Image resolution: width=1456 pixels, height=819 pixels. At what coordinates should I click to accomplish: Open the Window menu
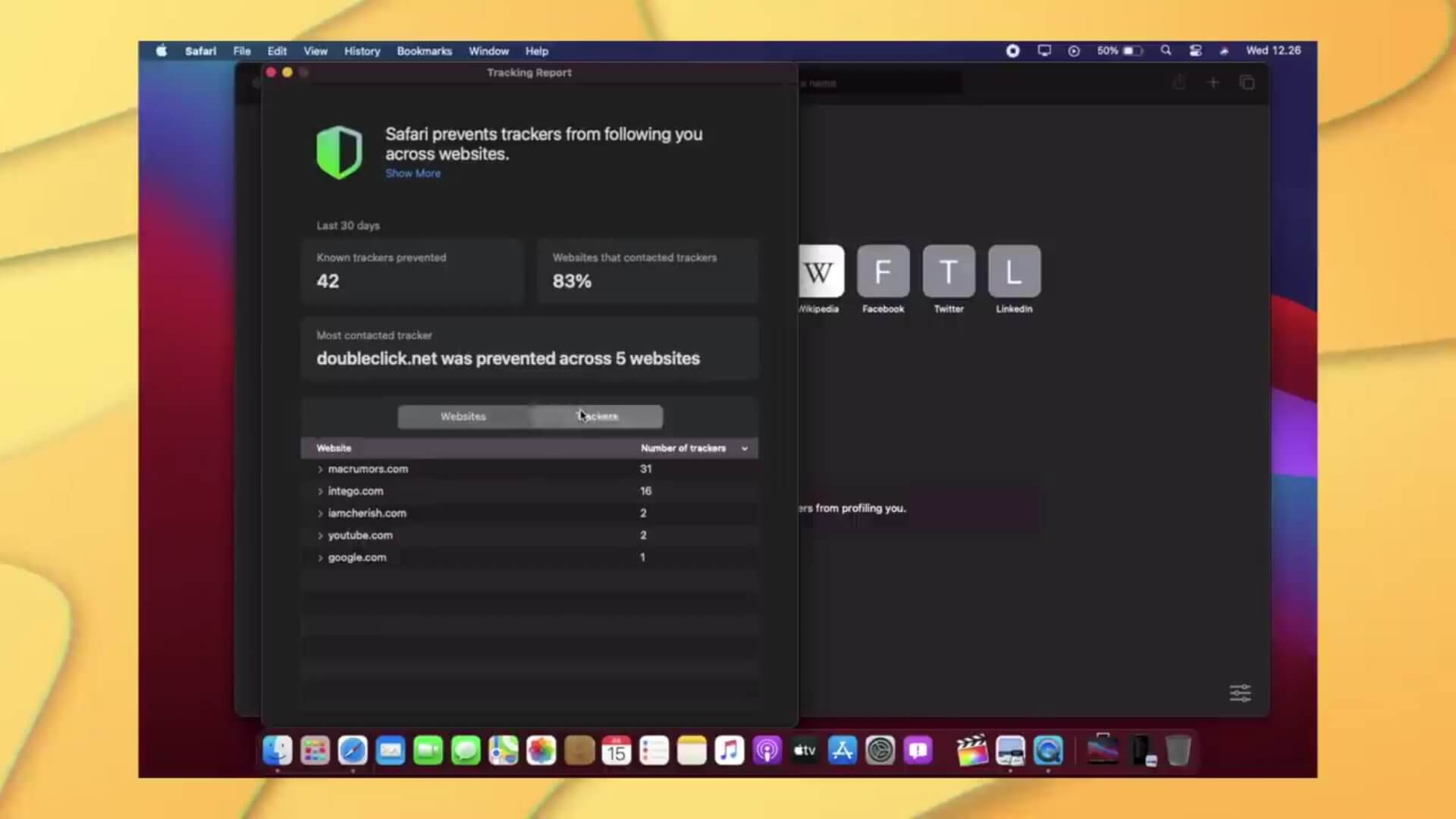(x=488, y=51)
